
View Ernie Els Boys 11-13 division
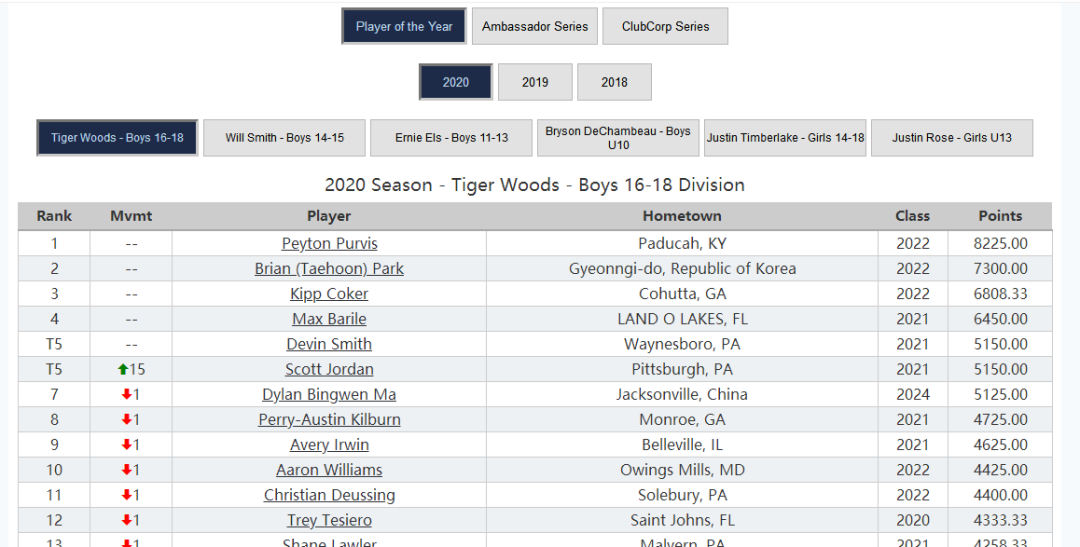tap(451, 138)
